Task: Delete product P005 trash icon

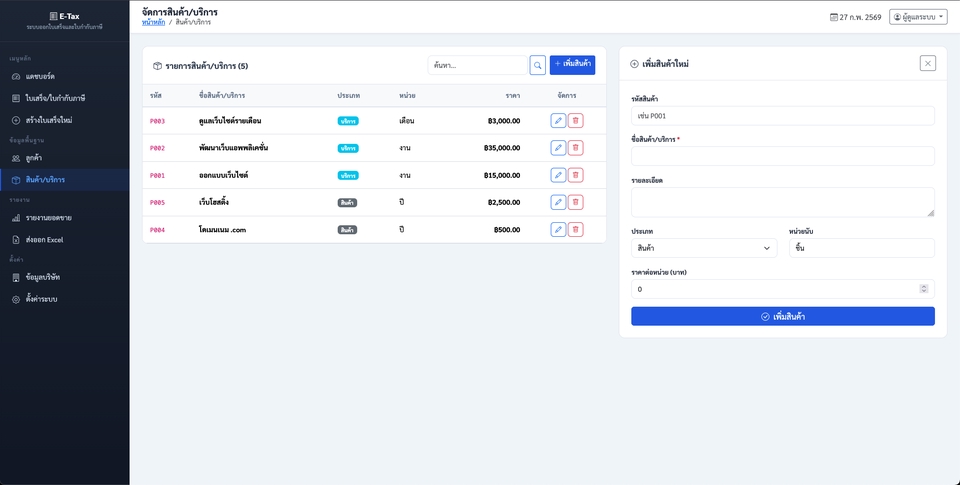Action: (575, 202)
